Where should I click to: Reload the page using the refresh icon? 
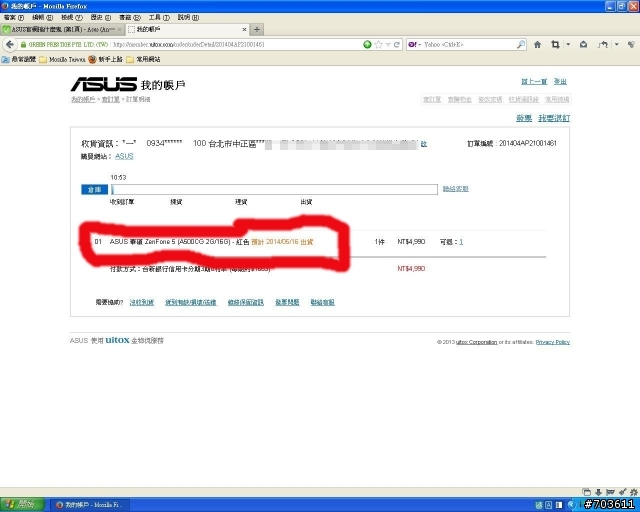pos(396,45)
